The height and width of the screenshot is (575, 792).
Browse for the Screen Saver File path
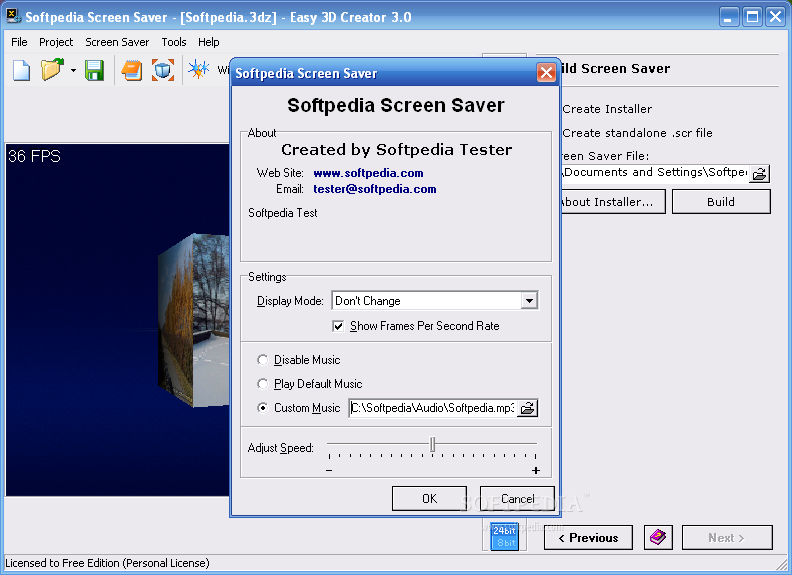[759, 174]
